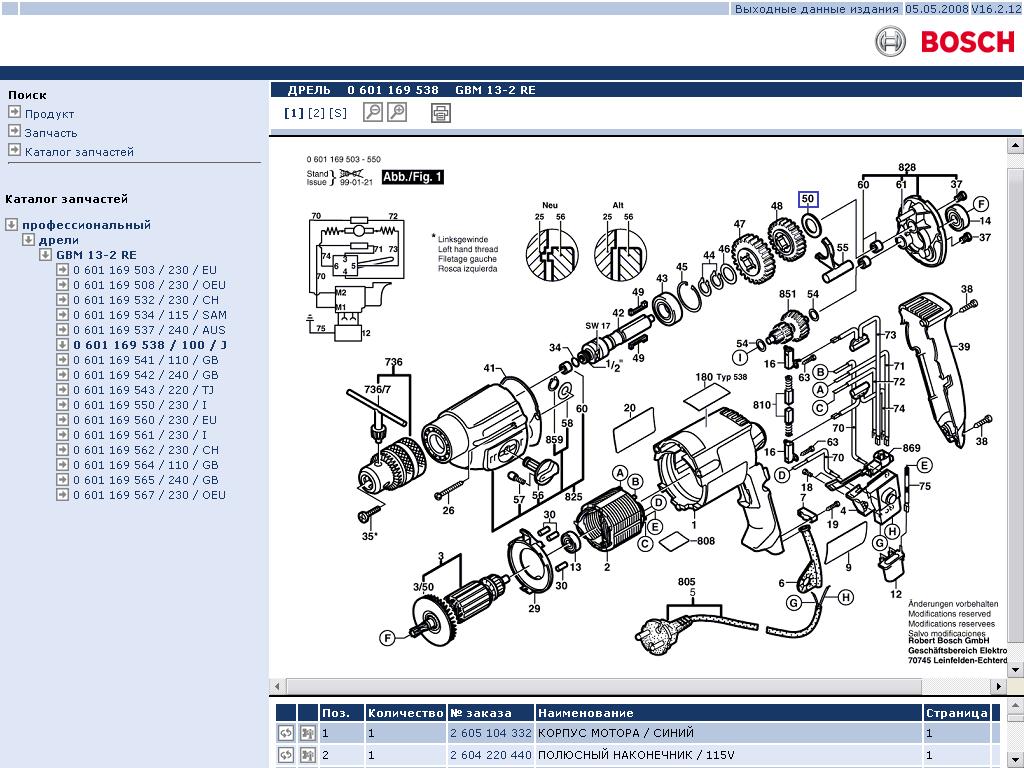This screenshot has width=1024, height=768.
Task: Select model 0 601 169 560 / 230 / EU
Action: [x=144, y=420]
